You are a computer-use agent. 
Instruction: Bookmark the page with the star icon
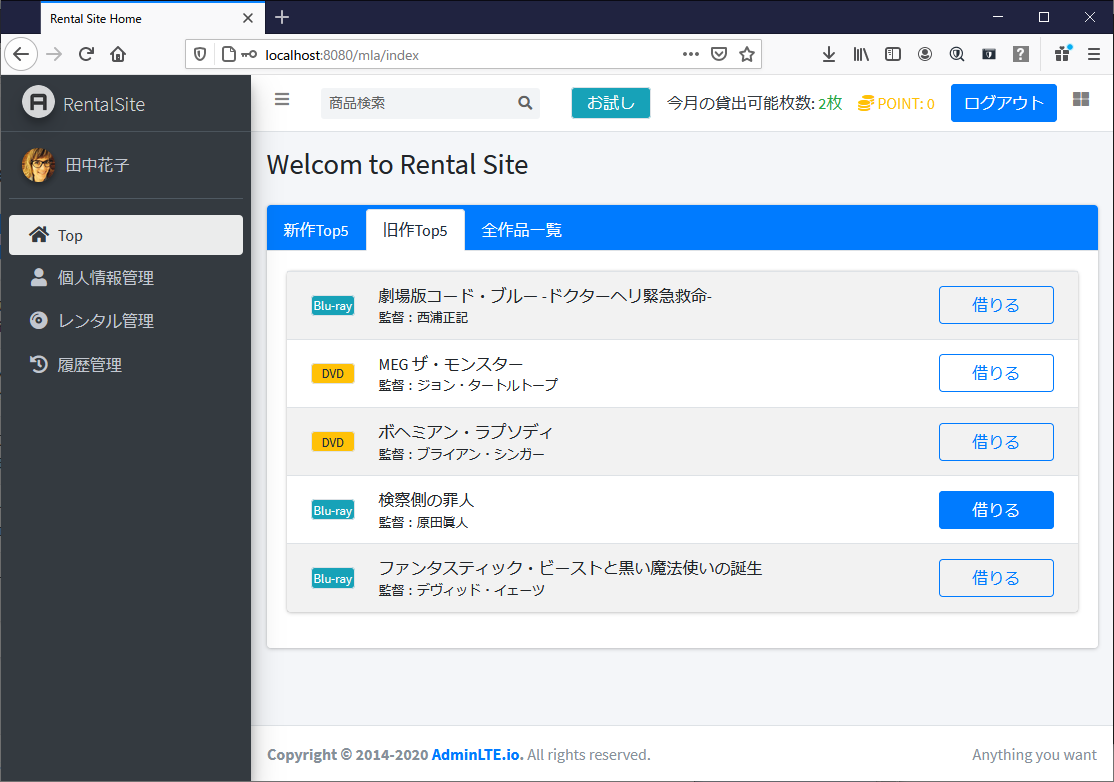click(746, 54)
